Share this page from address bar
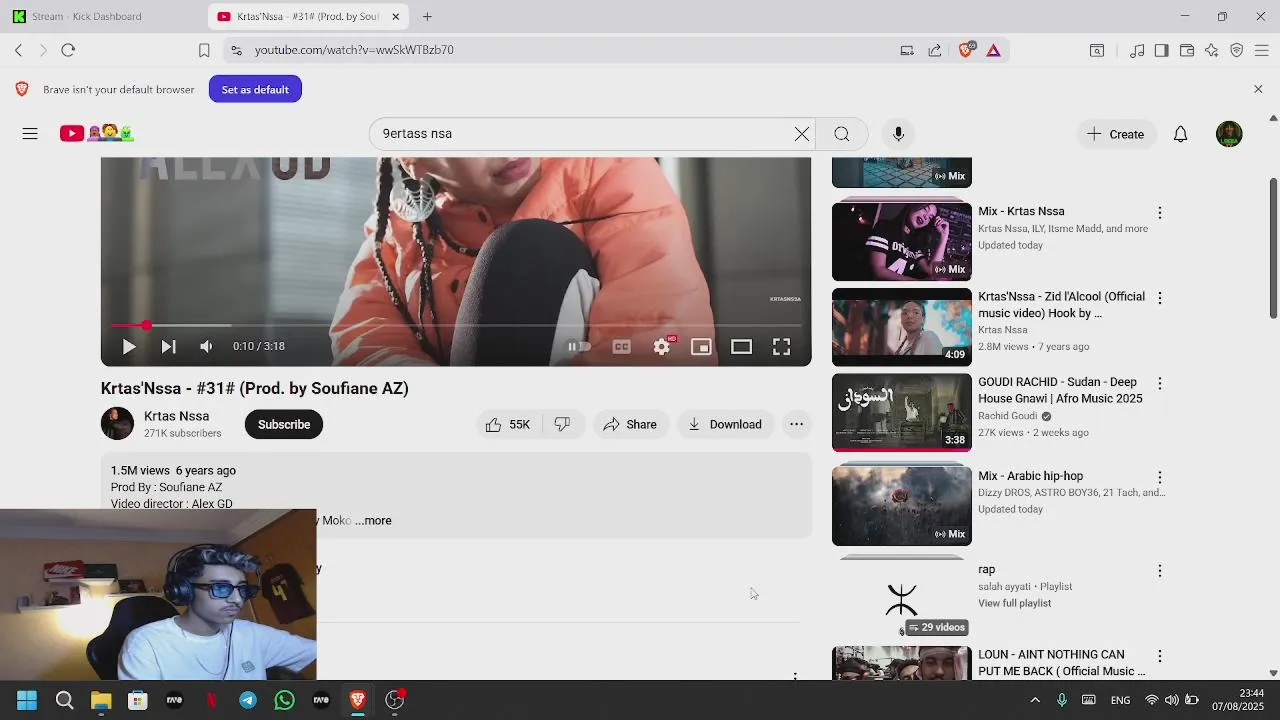 click(934, 50)
